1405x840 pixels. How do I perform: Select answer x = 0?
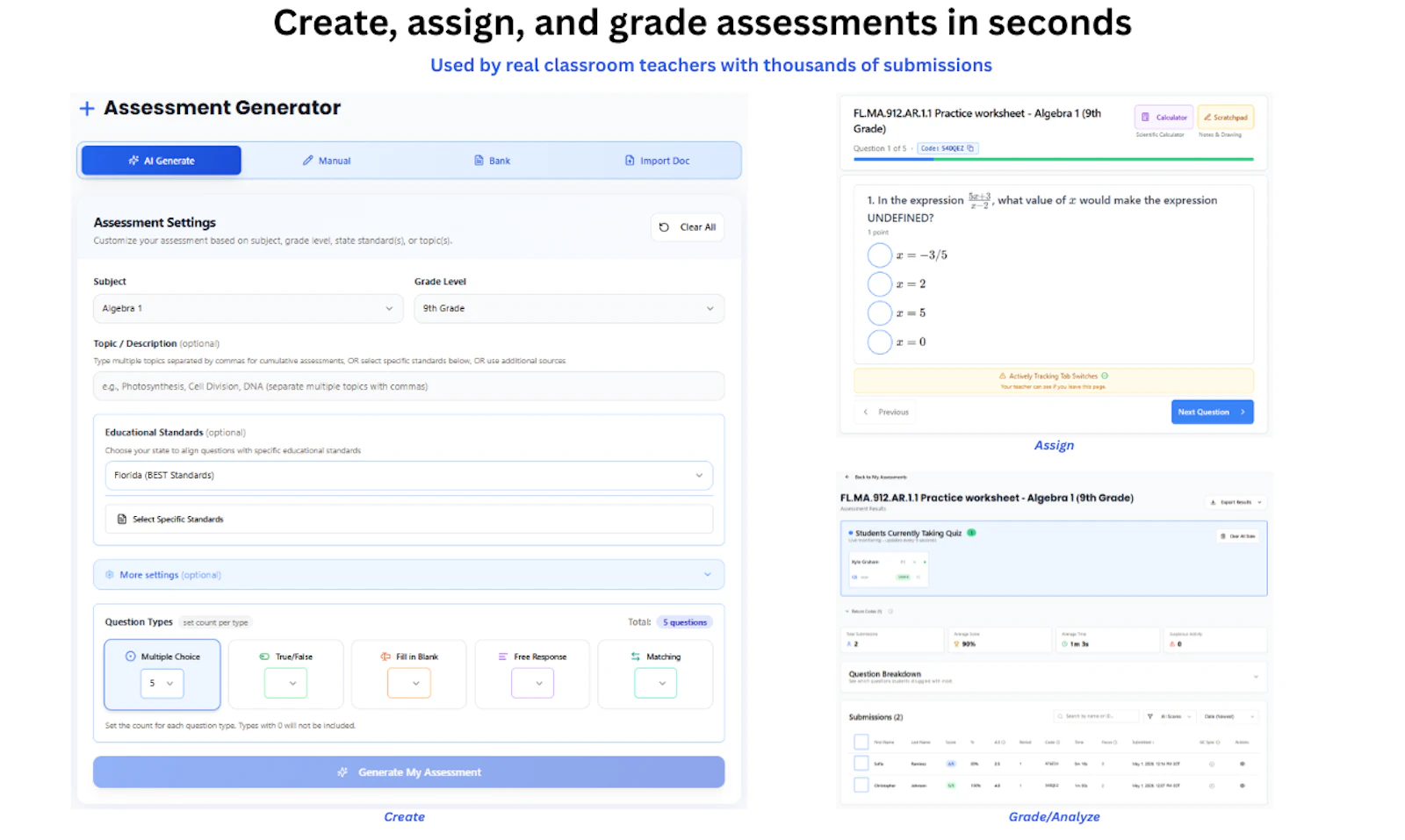(x=880, y=342)
